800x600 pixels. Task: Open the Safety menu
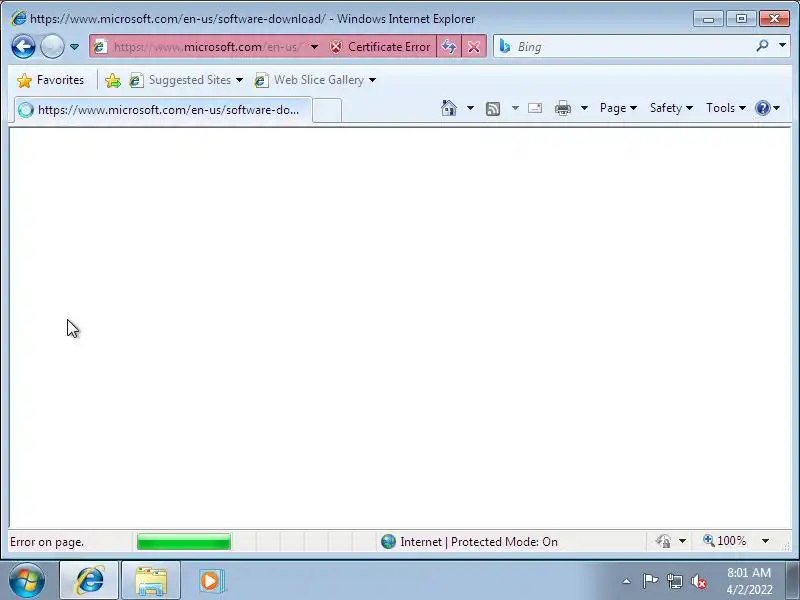pos(671,108)
